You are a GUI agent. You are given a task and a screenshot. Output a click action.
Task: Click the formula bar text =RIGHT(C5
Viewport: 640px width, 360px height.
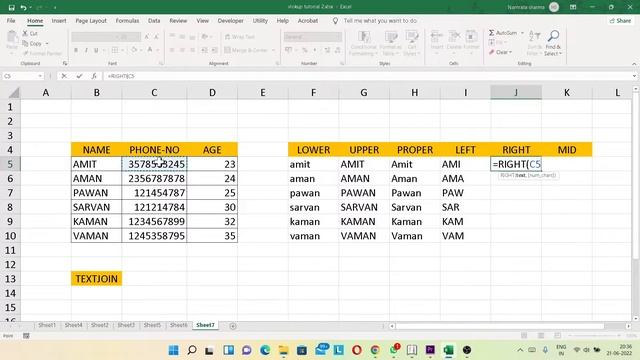(x=121, y=76)
